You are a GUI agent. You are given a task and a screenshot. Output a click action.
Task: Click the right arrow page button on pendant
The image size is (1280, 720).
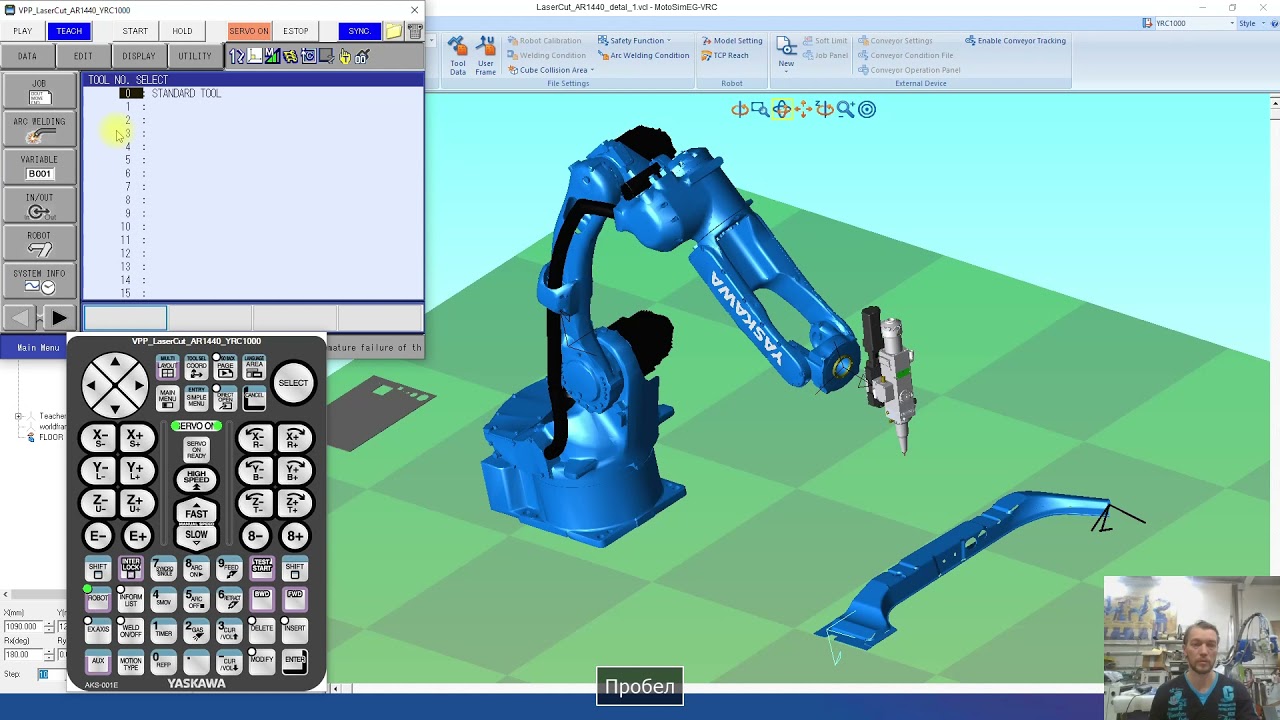pyautogui.click(x=59, y=318)
